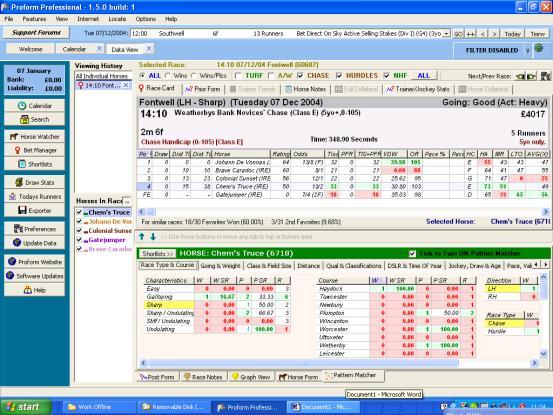The width and height of the screenshot is (553, 415).
Task: Click the Support Forums button
Action: coord(36,32)
